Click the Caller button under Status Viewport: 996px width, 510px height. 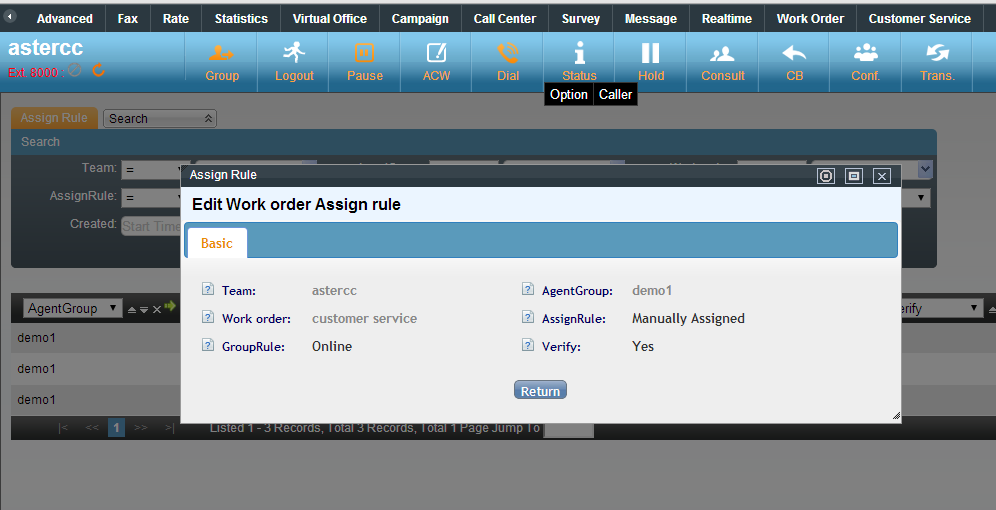[x=615, y=94]
